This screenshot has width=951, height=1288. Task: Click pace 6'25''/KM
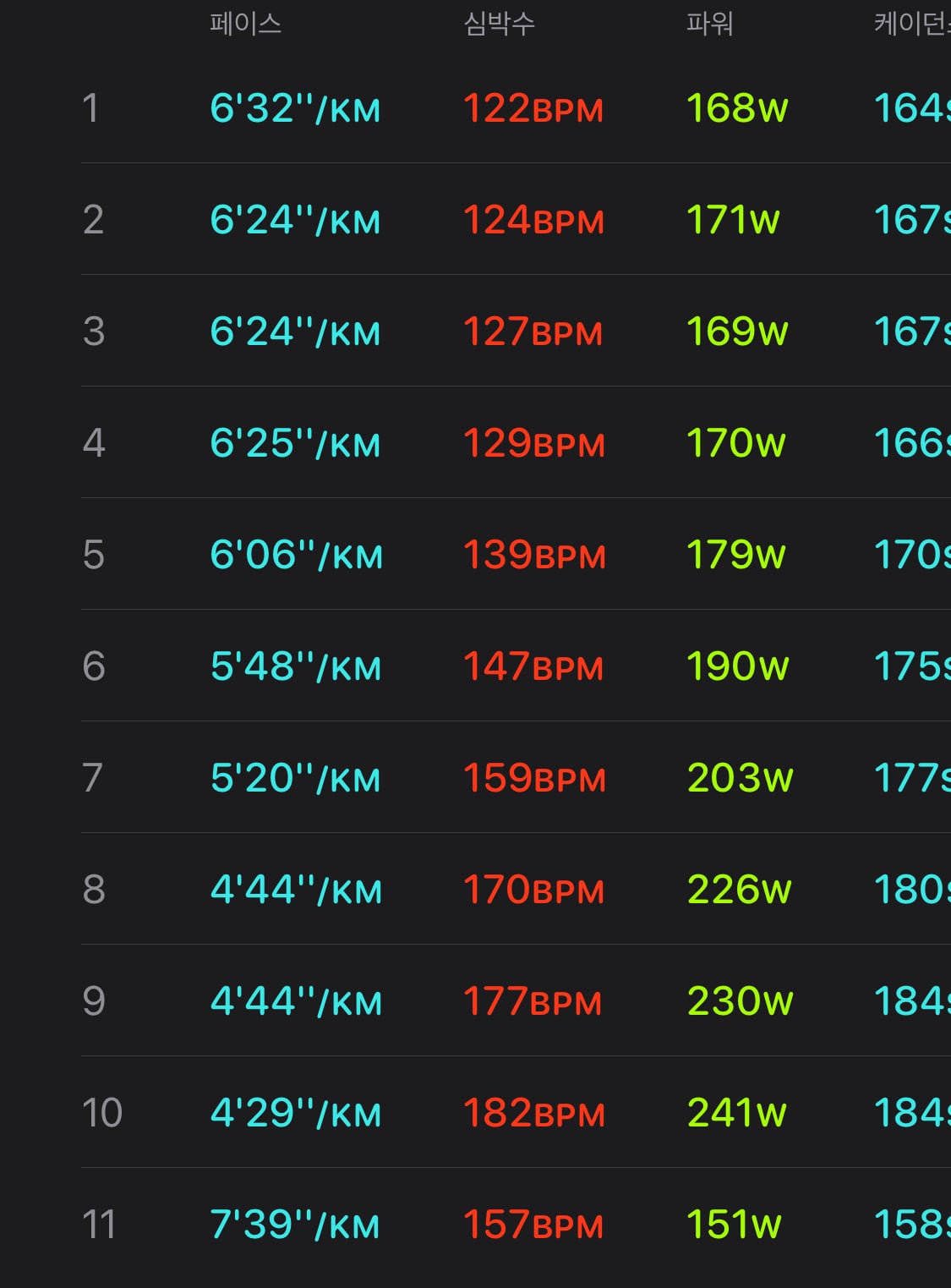point(295,443)
